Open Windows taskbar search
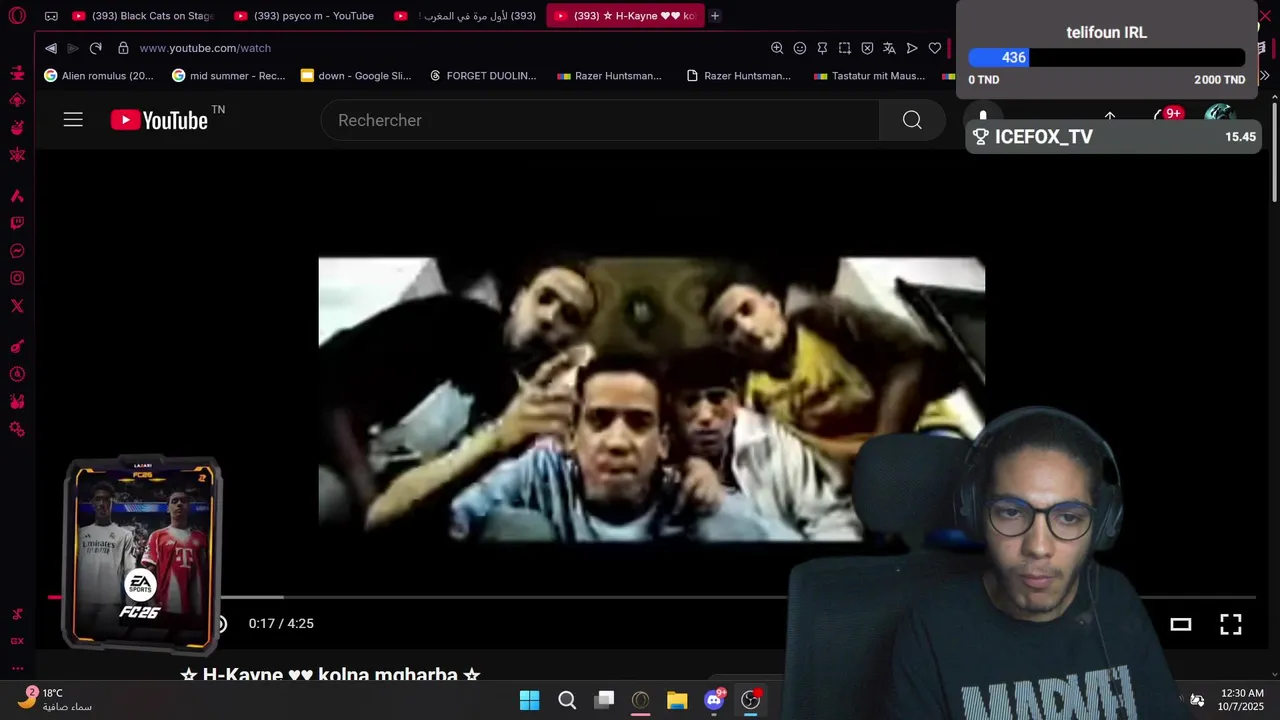The height and width of the screenshot is (720, 1280). point(567,700)
